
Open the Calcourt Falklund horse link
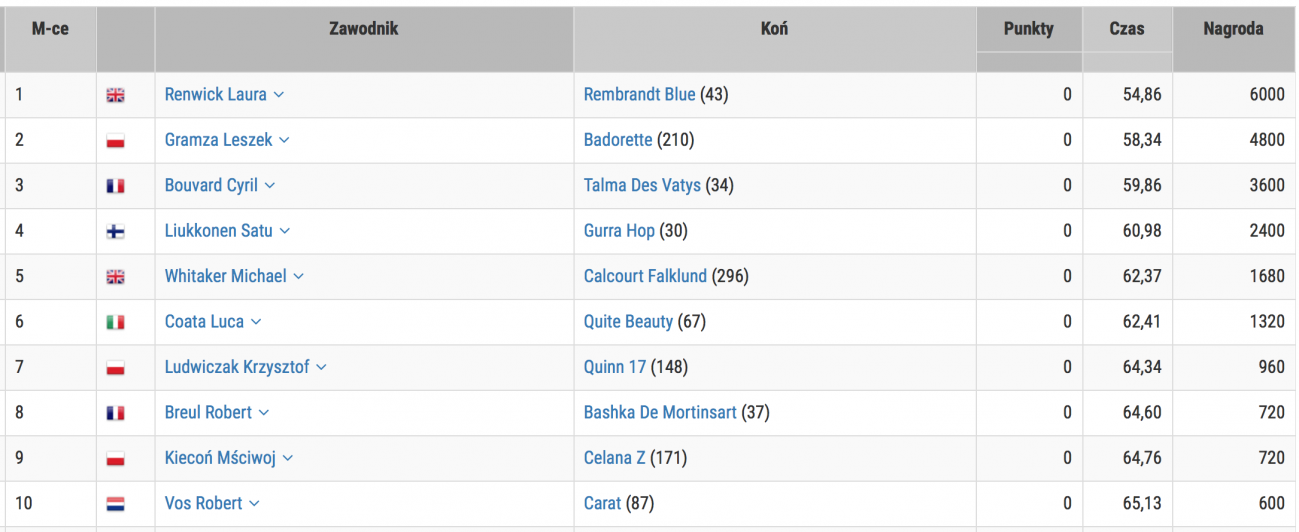(645, 276)
